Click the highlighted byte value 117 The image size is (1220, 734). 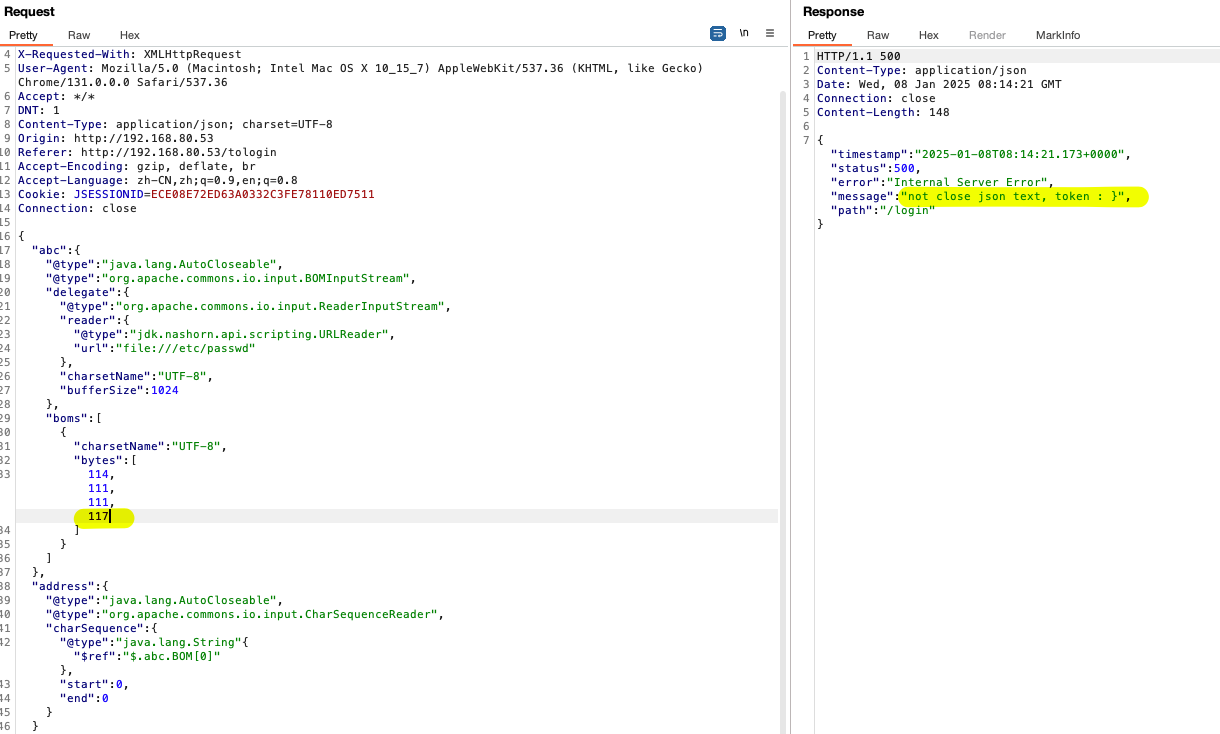coord(99,516)
